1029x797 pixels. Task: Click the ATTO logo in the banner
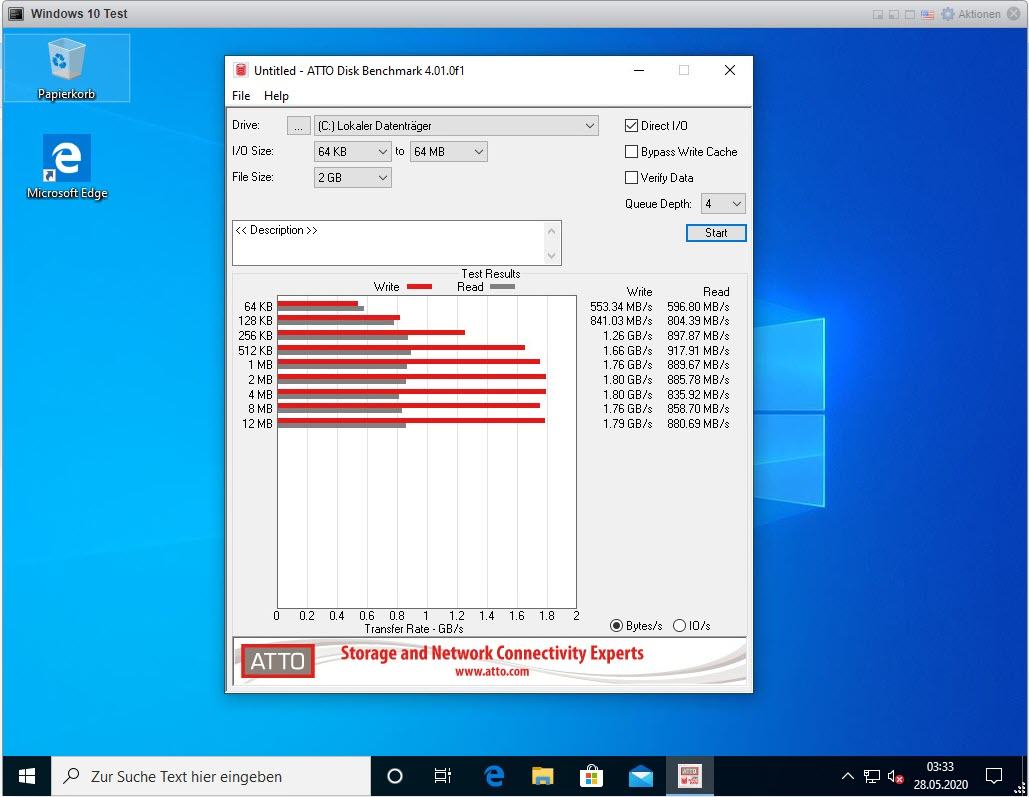(x=278, y=661)
